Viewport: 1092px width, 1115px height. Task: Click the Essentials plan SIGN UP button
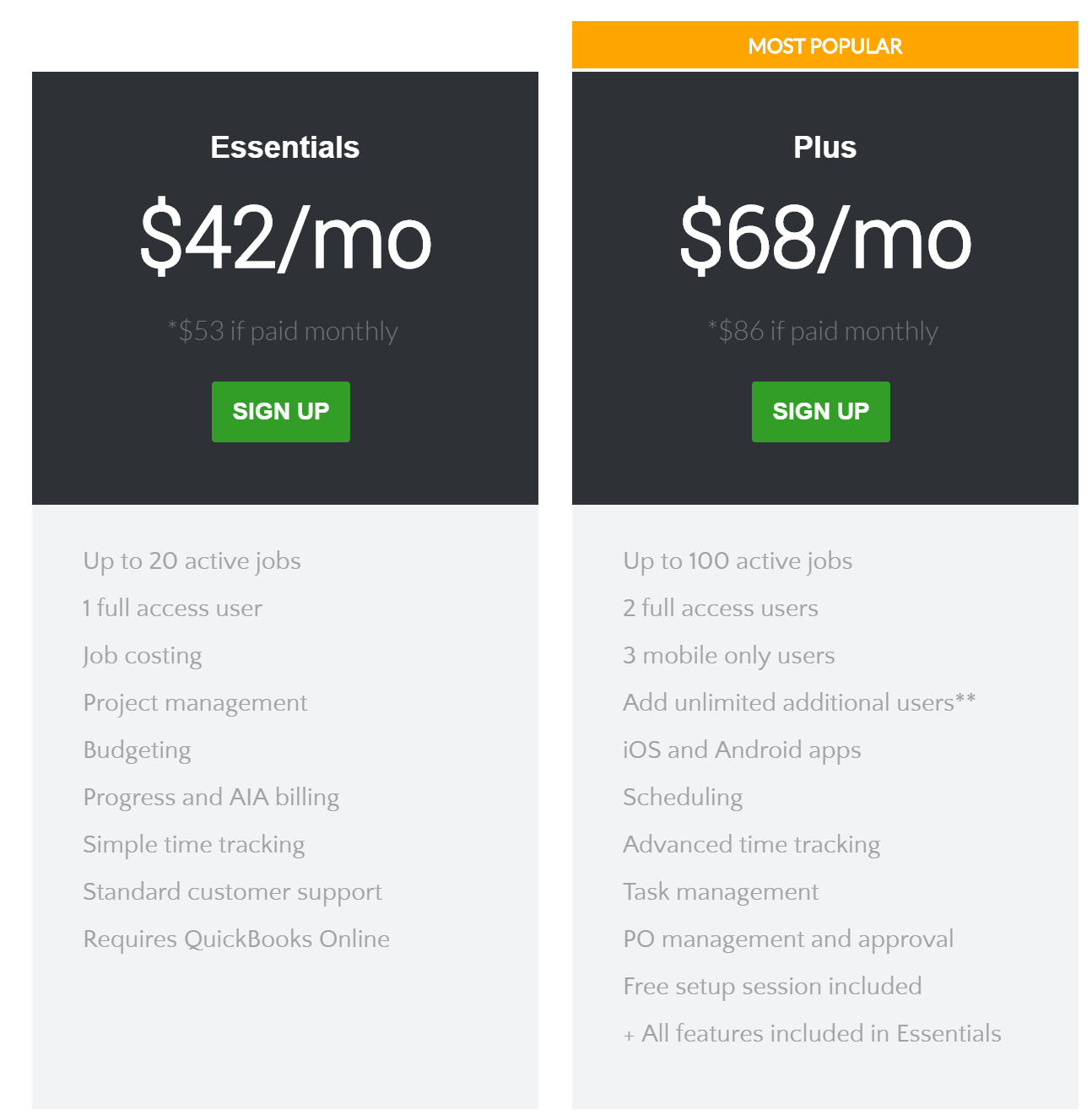[x=280, y=411]
